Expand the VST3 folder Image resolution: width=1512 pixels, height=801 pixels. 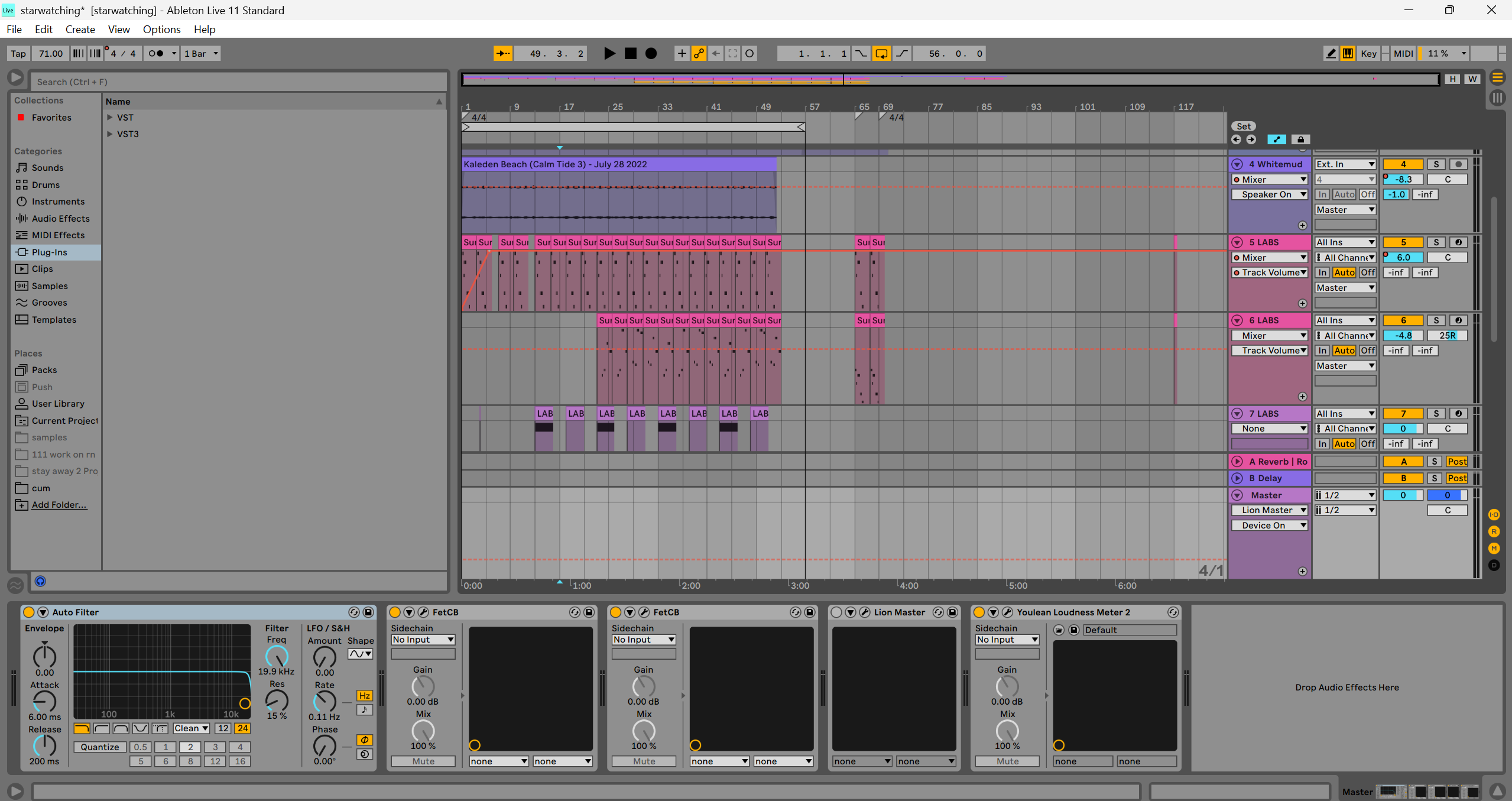pyautogui.click(x=110, y=134)
